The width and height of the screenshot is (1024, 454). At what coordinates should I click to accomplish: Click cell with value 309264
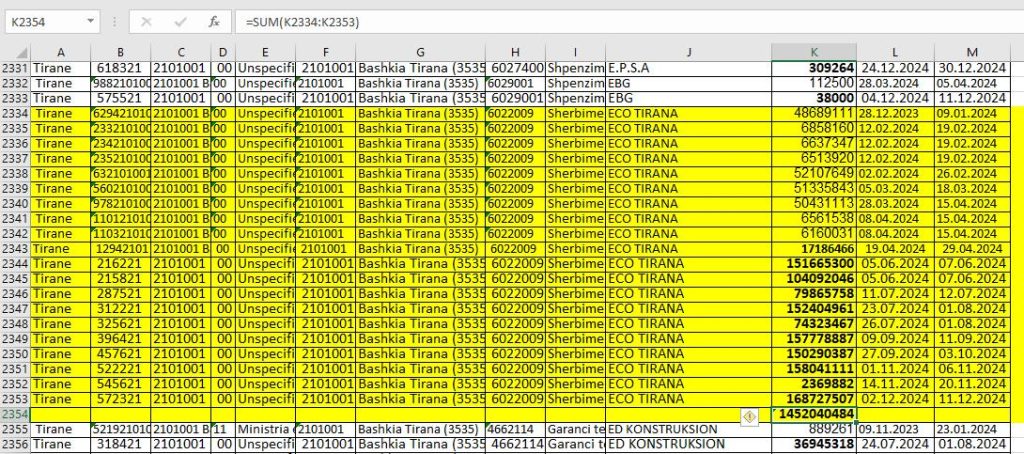point(814,68)
